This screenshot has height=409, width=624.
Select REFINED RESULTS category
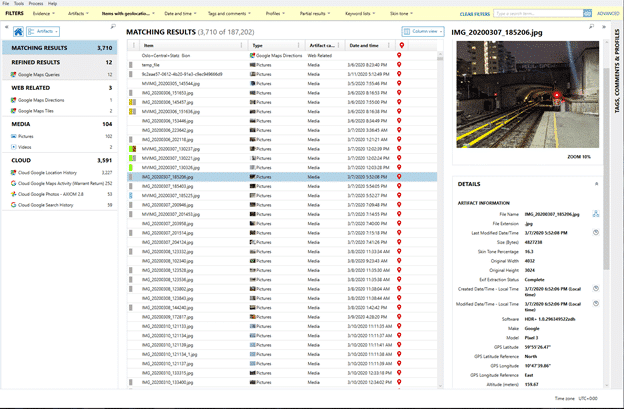coord(60,62)
